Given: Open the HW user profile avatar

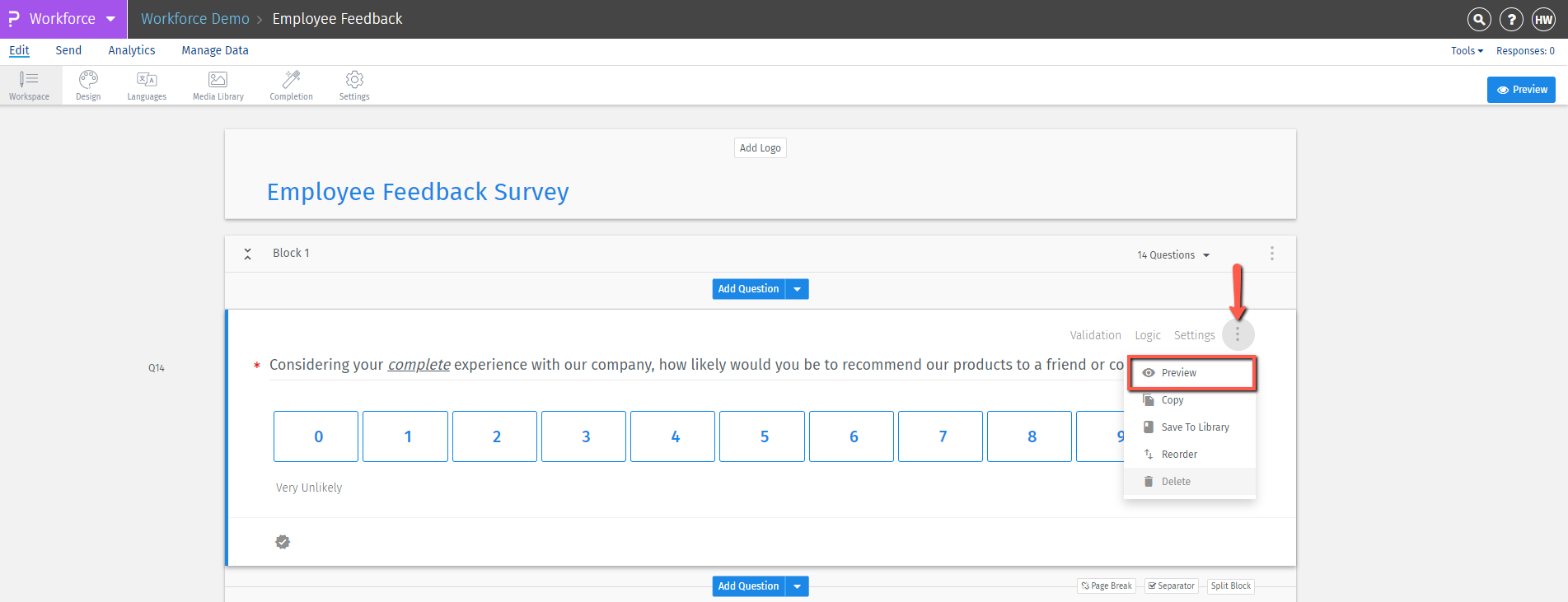Looking at the screenshot, I should pos(1543,19).
